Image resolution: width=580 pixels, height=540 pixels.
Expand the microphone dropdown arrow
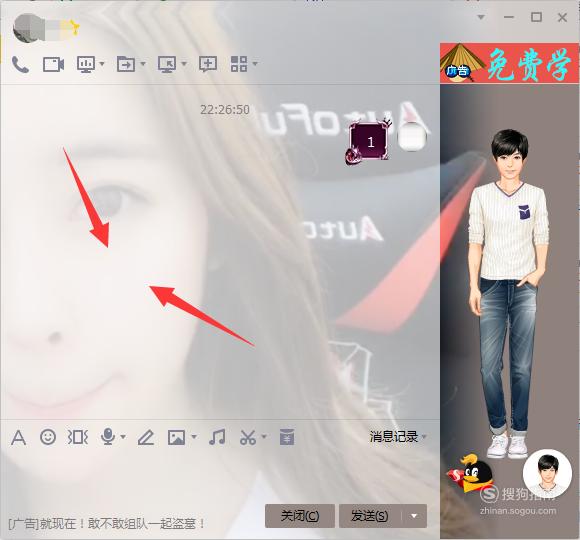coord(123,437)
